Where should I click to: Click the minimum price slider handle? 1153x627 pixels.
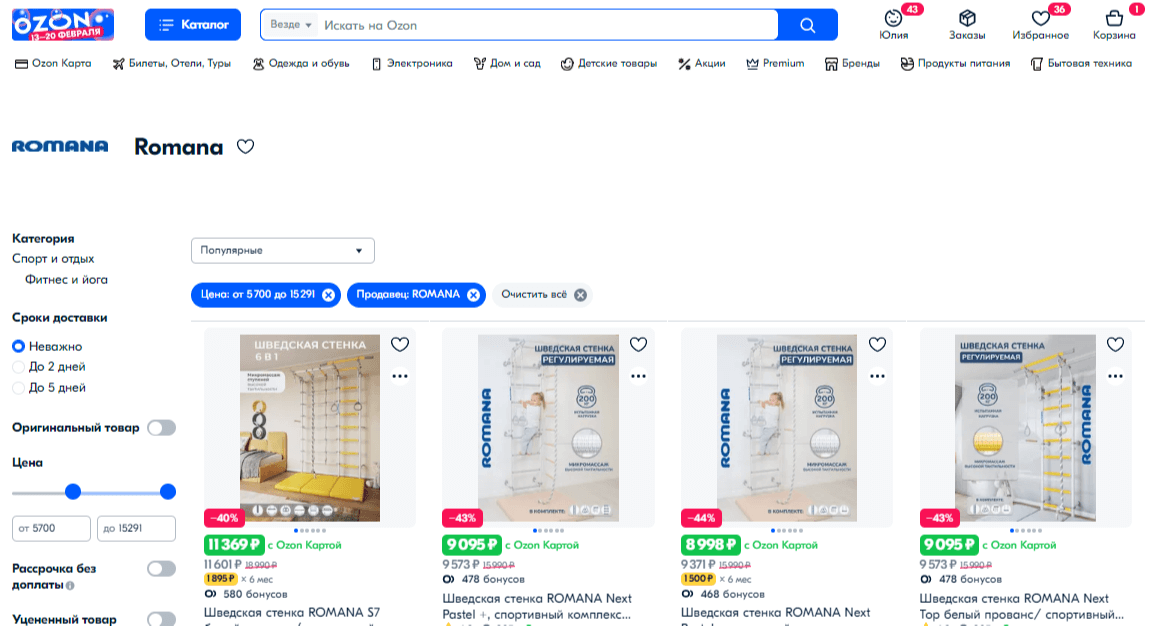click(73, 492)
